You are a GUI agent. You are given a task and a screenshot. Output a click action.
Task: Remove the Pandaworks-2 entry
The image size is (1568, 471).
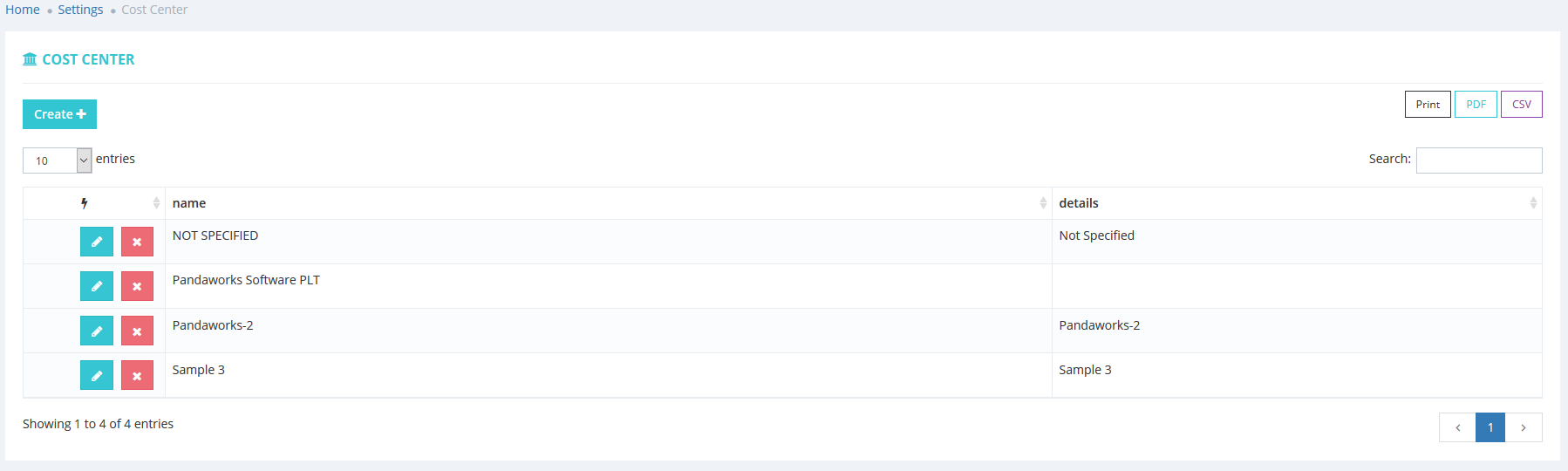pos(137,331)
